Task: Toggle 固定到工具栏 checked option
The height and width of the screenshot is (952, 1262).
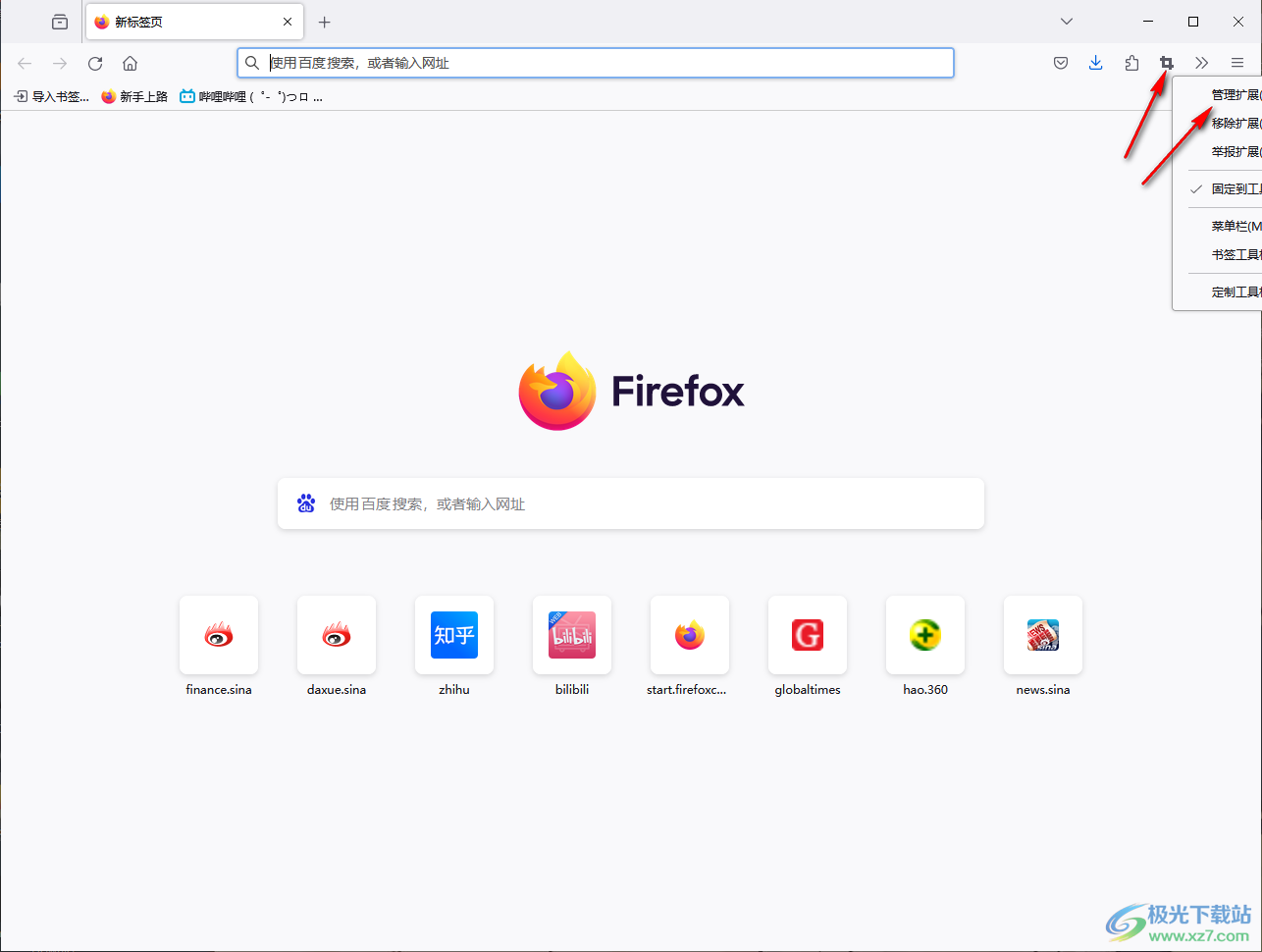Action: coord(1218,189)
